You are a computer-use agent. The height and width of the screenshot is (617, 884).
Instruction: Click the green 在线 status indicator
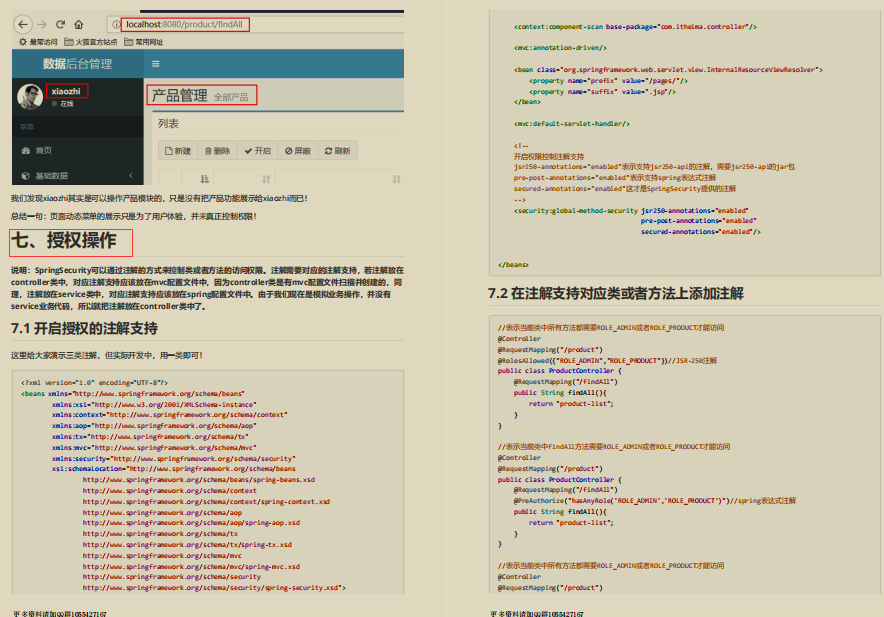pos(63,104)
